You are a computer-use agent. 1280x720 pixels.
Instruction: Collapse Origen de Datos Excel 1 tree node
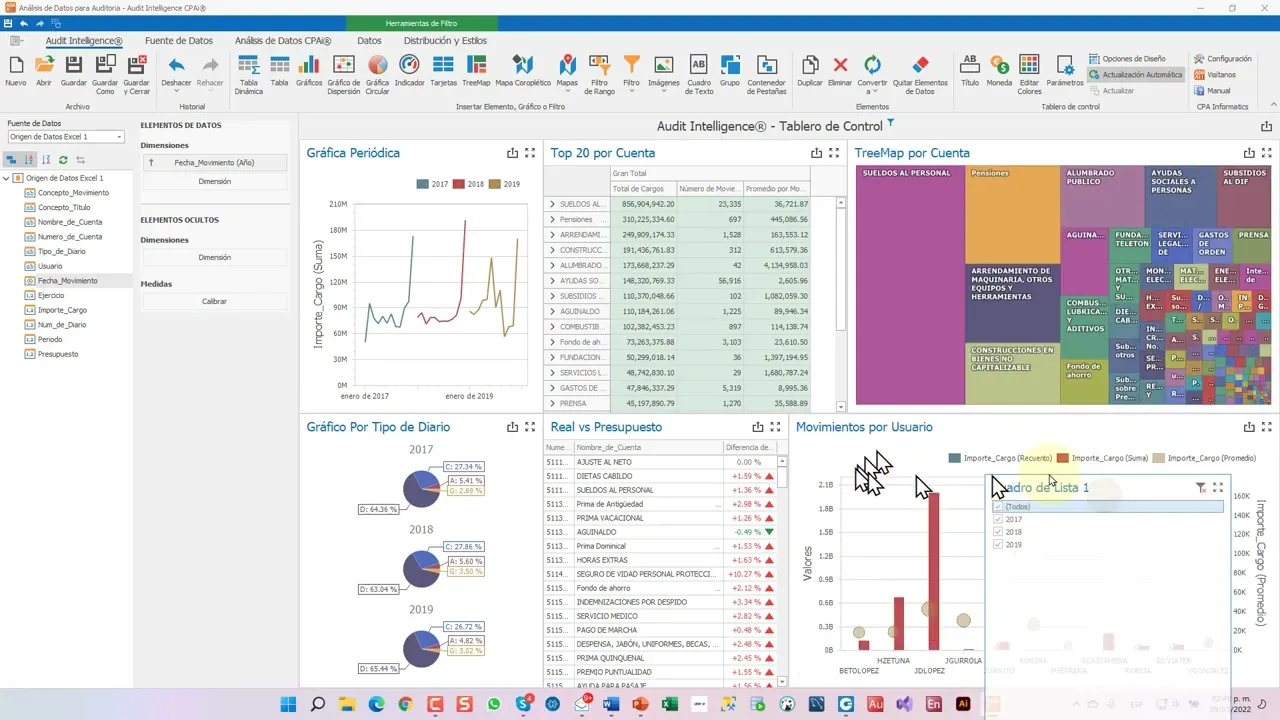pyautogui.click(x=6, y=178)
